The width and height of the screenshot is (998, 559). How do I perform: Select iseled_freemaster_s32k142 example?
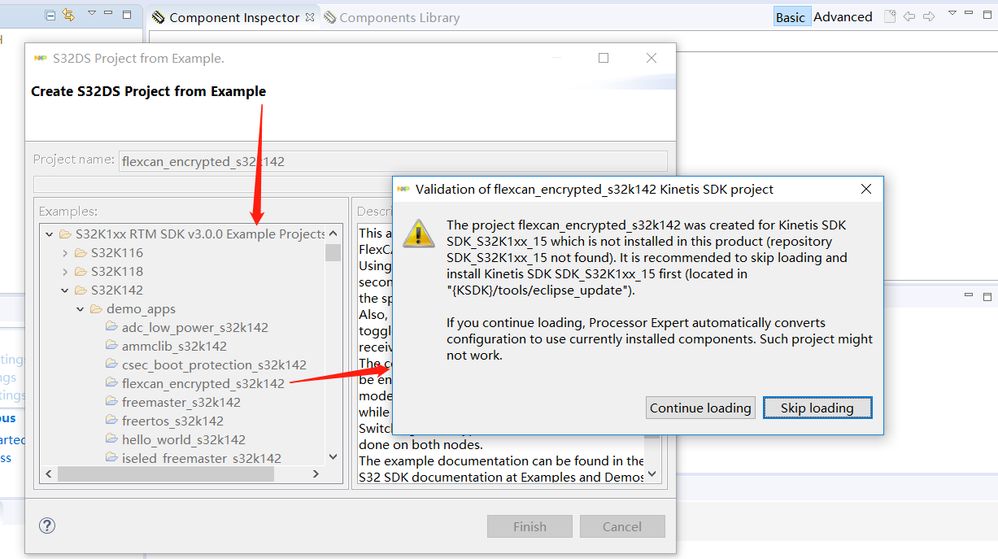tap(201, 458)
